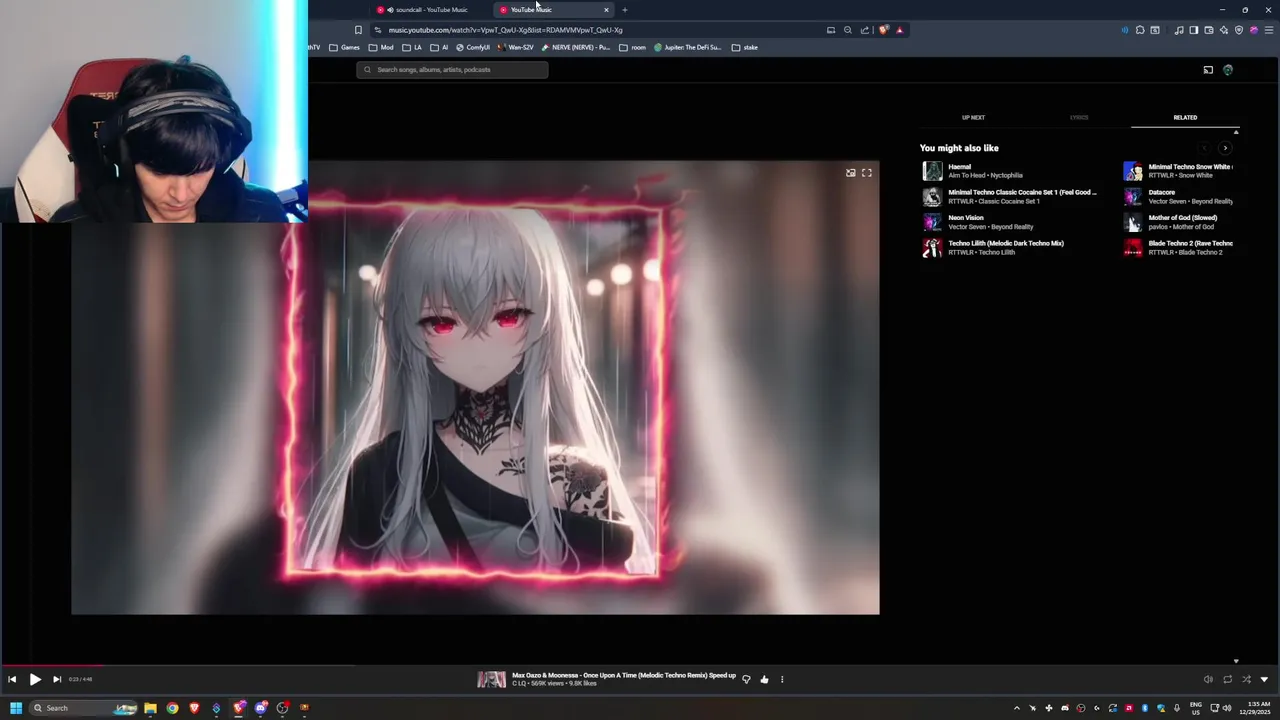1280x720 pixels.
Task: Switch to the LYRICS tab
Action: (x=1079, y=117)
